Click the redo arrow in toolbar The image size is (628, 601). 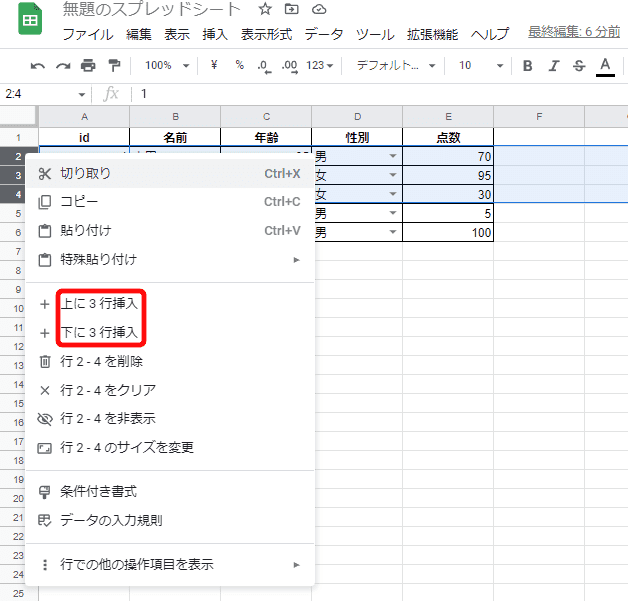point(63,66)
